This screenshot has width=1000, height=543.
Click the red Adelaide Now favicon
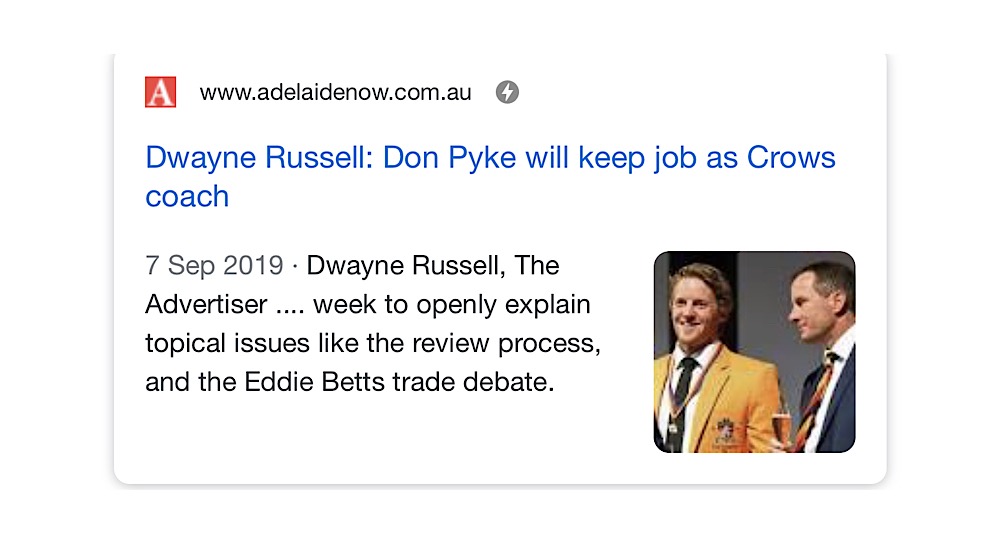[160, 92]
